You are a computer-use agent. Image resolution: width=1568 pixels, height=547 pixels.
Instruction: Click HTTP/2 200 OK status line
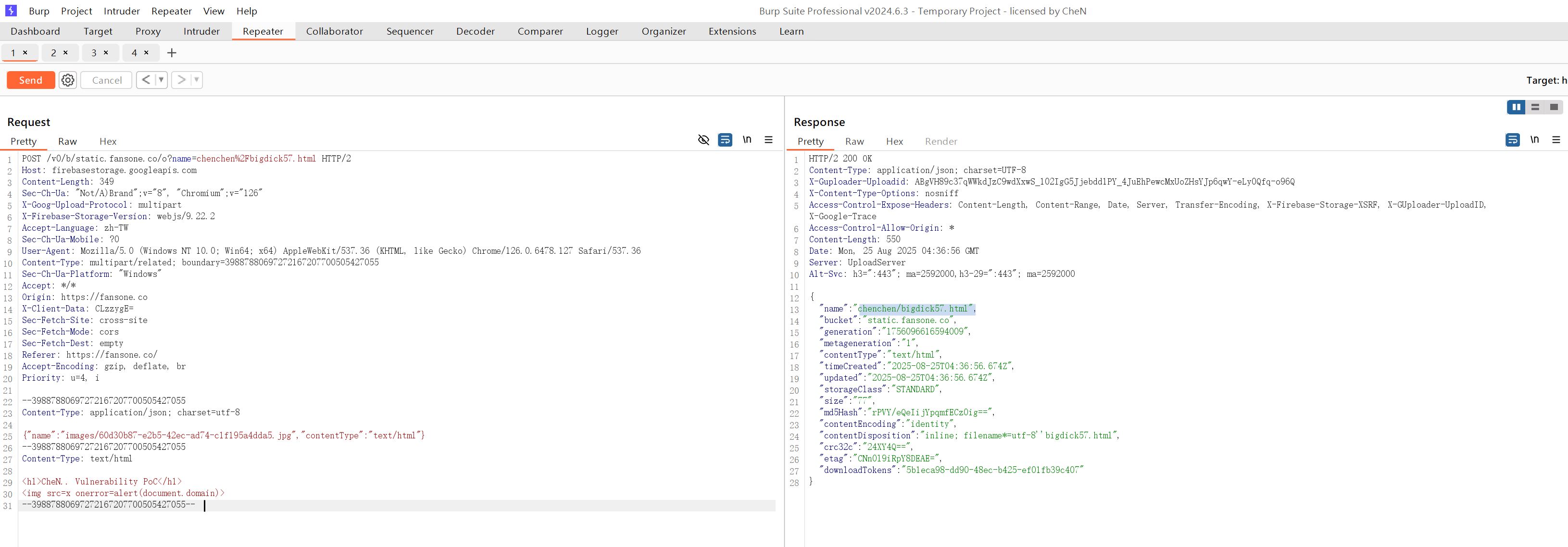(840, 158)
